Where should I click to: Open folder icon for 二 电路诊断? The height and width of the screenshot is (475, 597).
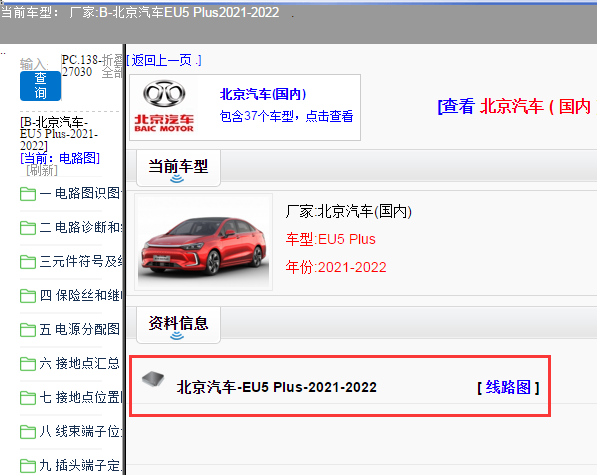pyautogui.click(x=28, y=228)
